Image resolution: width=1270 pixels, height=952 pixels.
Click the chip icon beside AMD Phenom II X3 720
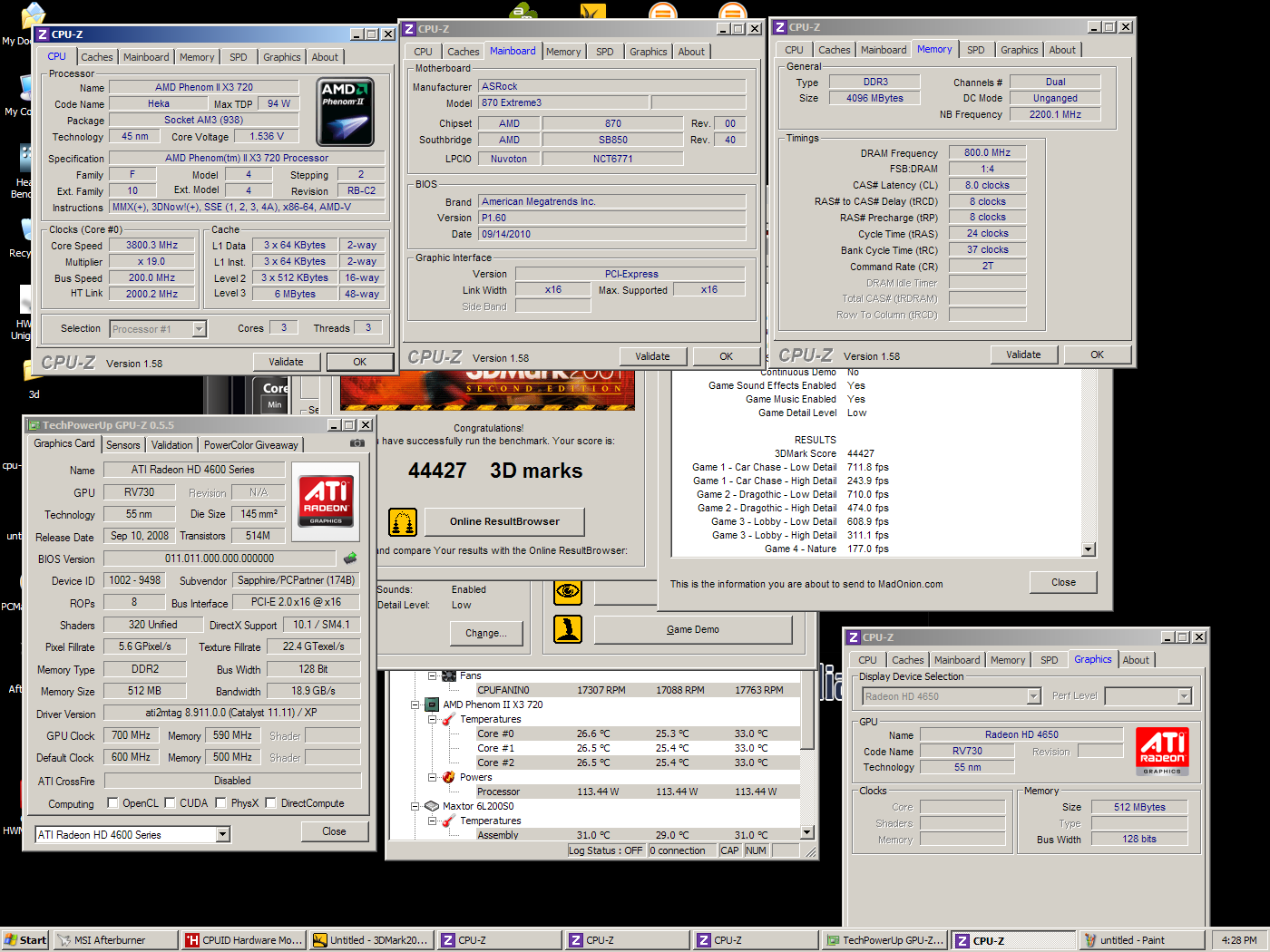pyautogui.click(x=433, y=705)
